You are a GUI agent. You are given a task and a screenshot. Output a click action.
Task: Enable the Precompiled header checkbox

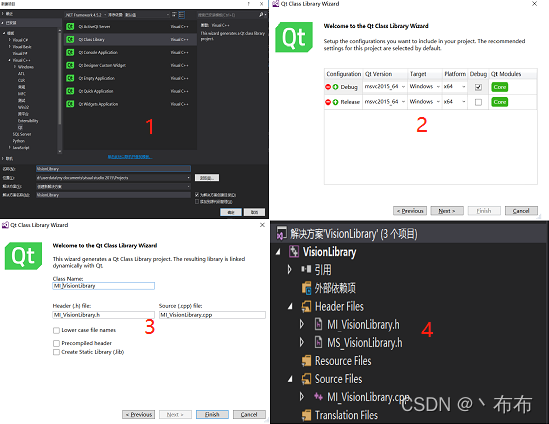[56, 343]
